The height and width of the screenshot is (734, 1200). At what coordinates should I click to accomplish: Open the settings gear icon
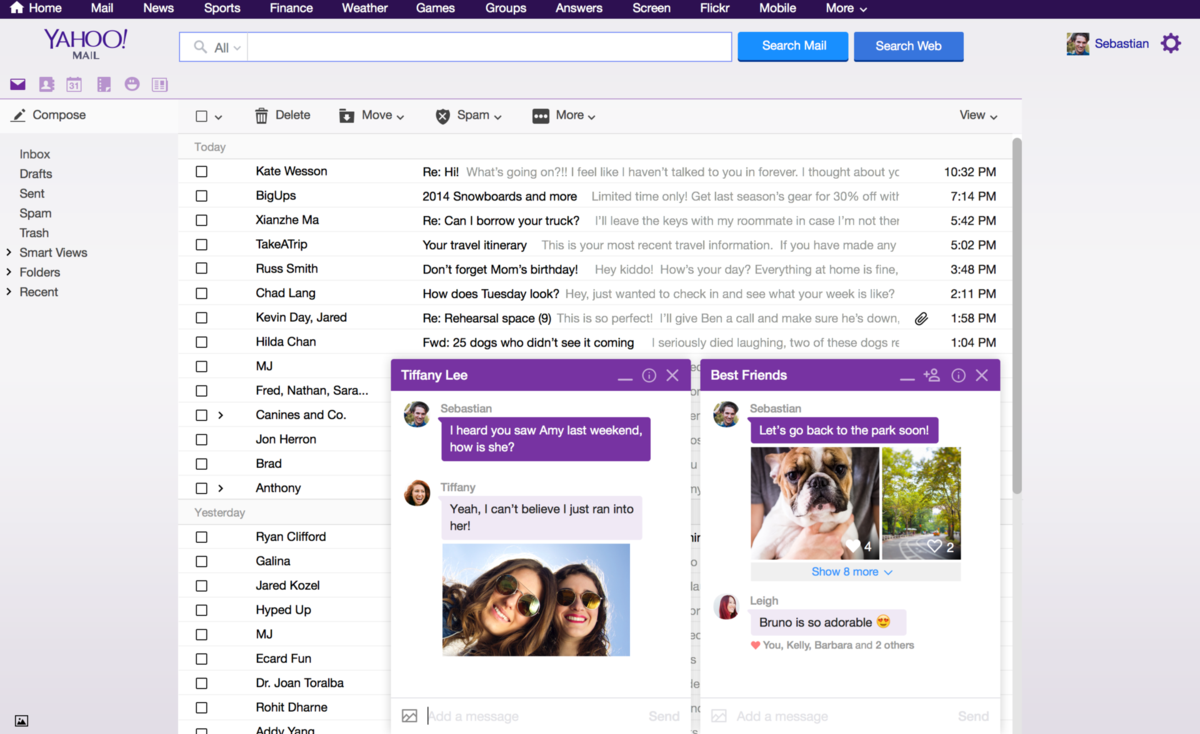pos(1170,44)
